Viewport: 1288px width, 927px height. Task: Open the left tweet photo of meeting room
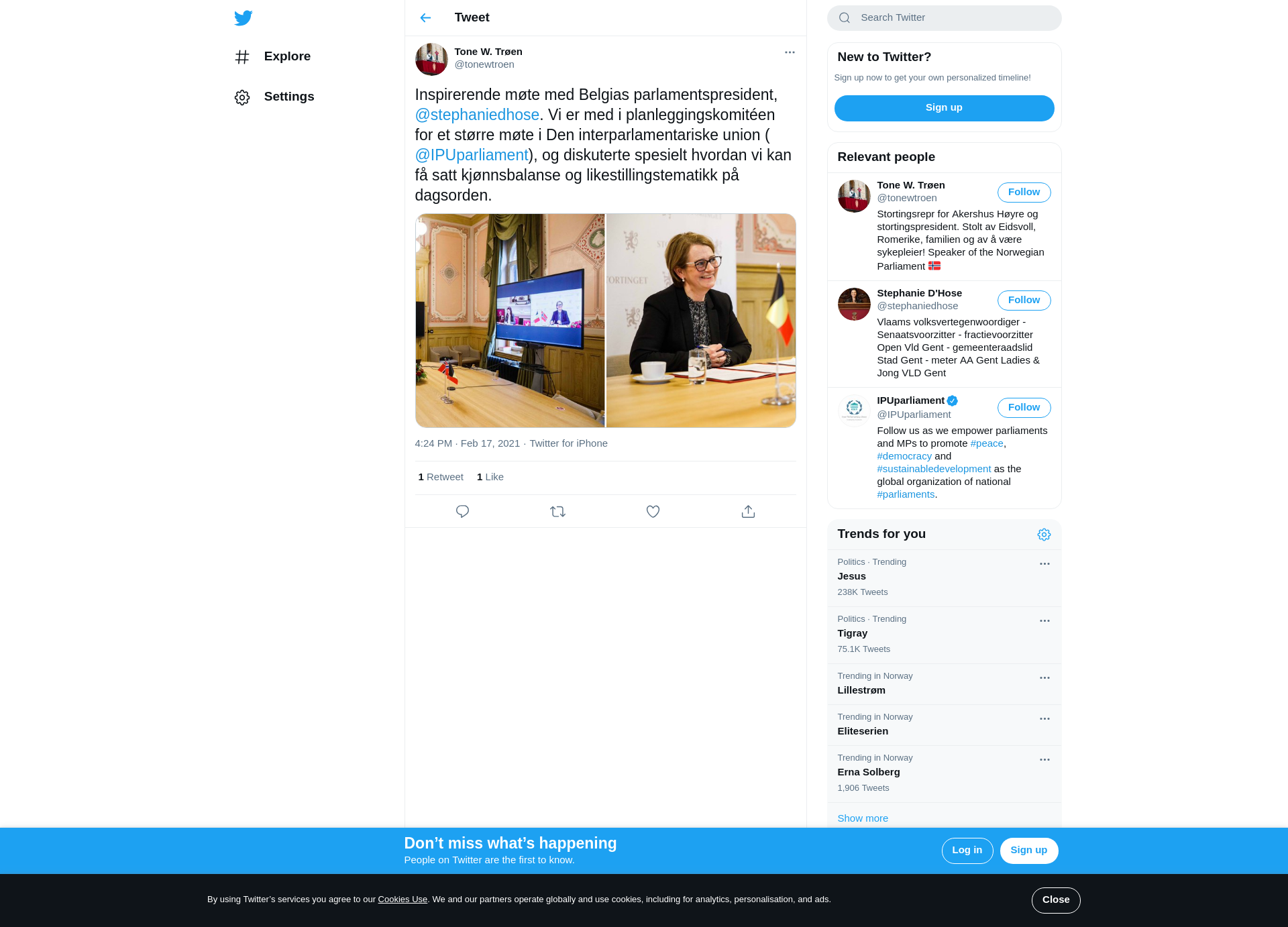click(x=510, y=321)
